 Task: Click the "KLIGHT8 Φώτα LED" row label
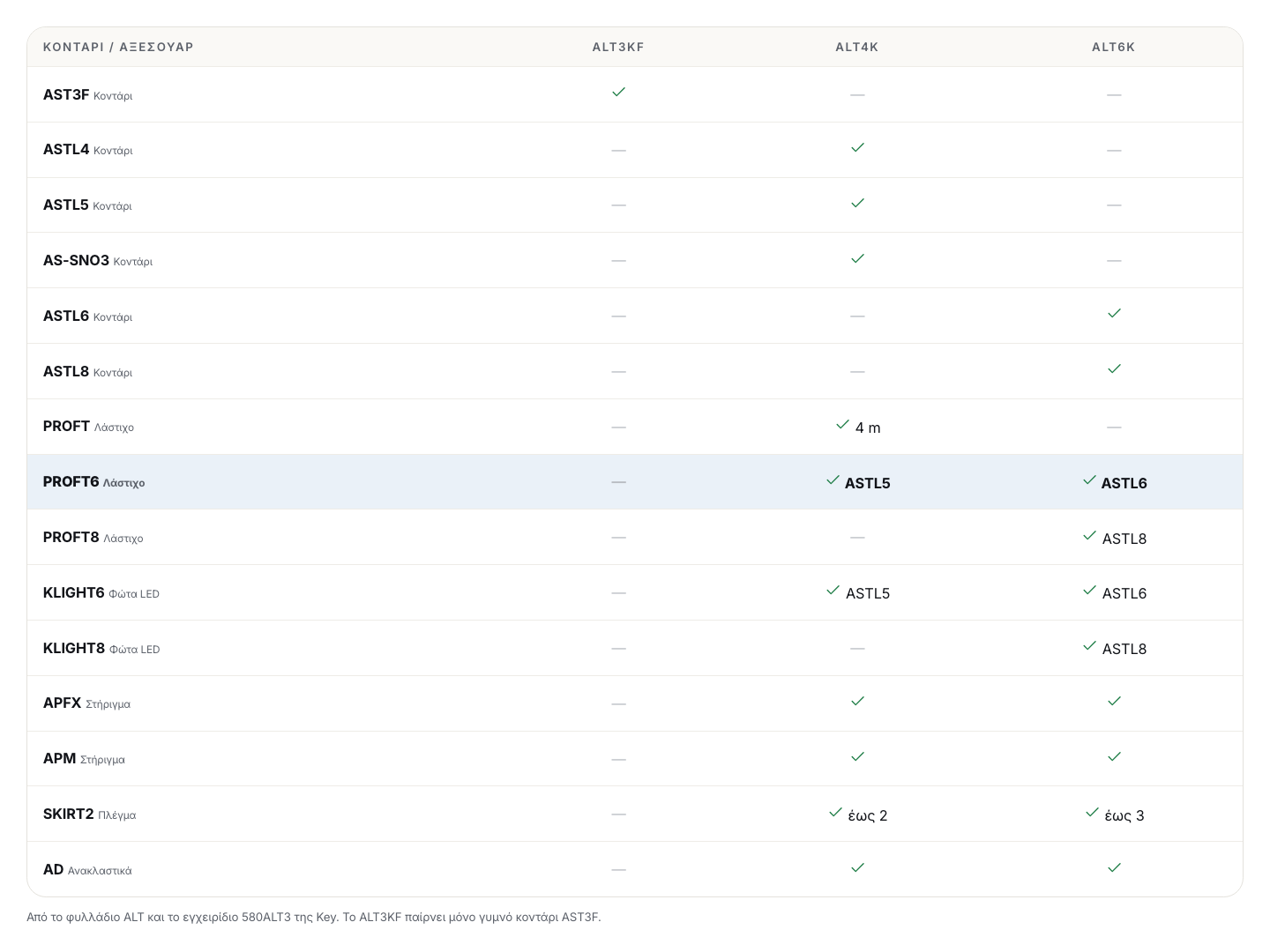[x=101, y=649]
